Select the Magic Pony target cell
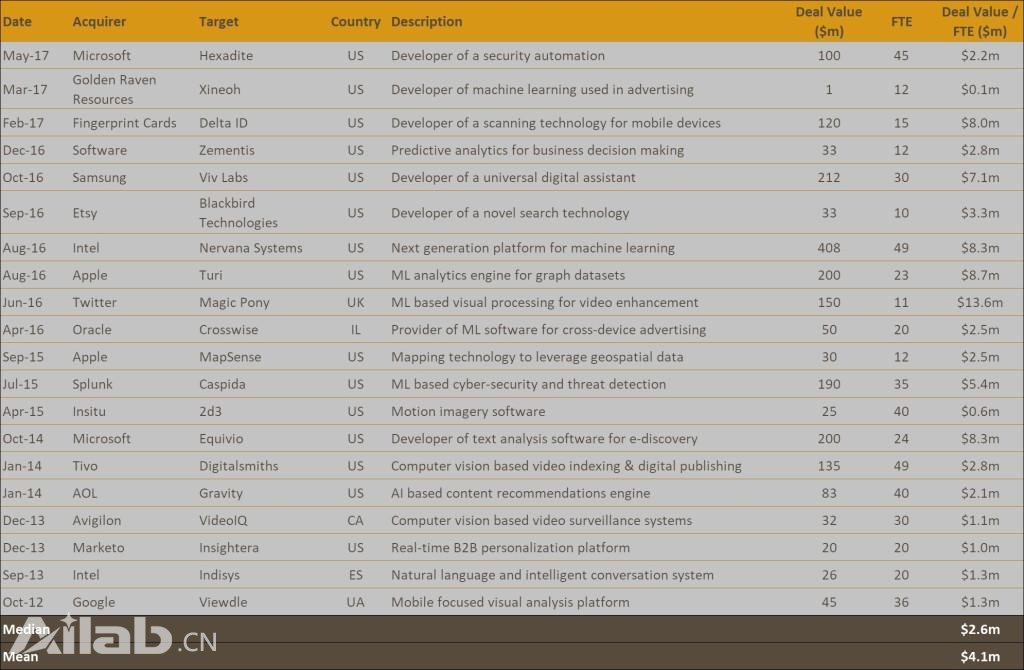 point(234,302)
